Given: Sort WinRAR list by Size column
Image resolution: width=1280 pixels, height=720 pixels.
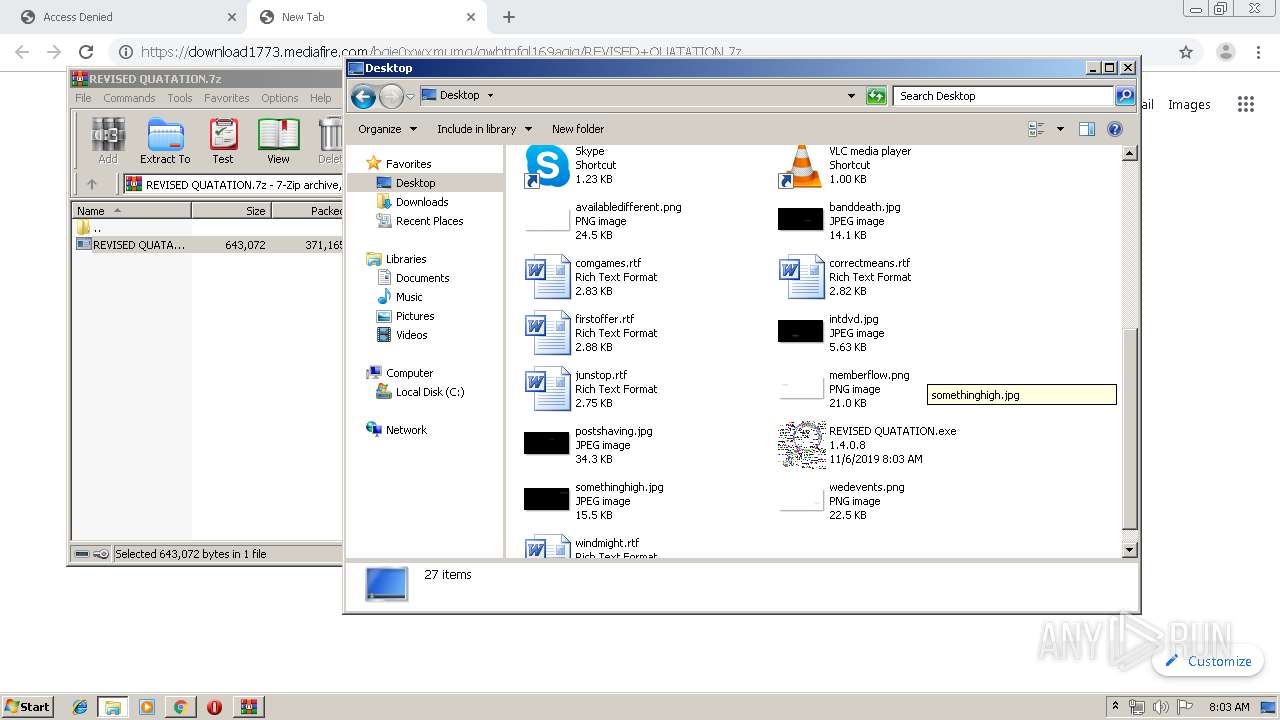Looking at the screenshot, I should [231, 211].
